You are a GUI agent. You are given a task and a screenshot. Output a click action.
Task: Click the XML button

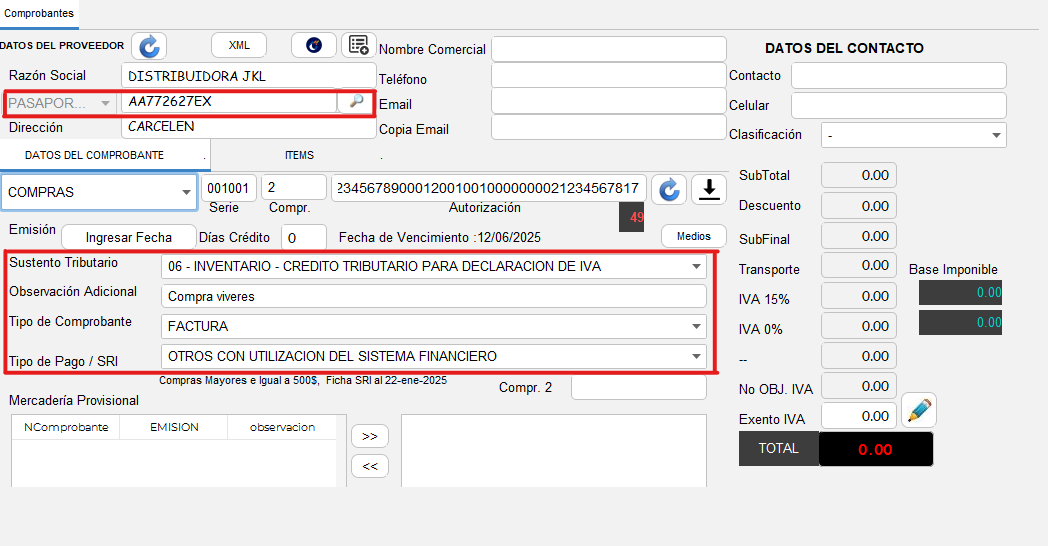[239, 45]
